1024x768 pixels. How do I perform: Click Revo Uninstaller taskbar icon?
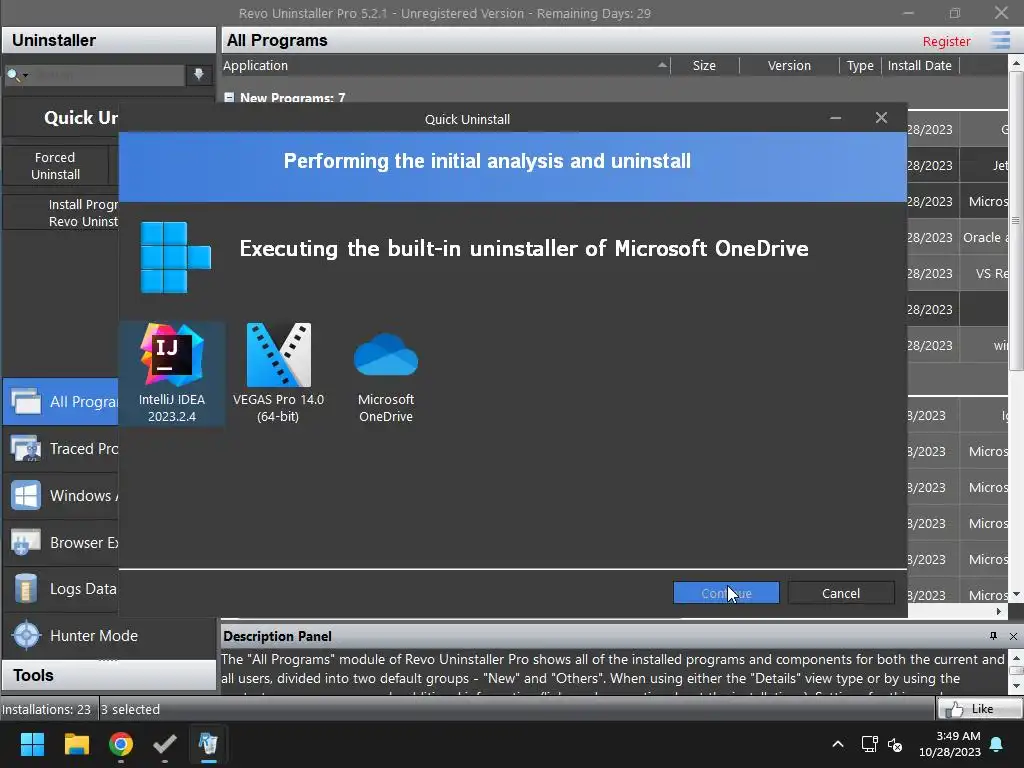(x=208, y=744)
